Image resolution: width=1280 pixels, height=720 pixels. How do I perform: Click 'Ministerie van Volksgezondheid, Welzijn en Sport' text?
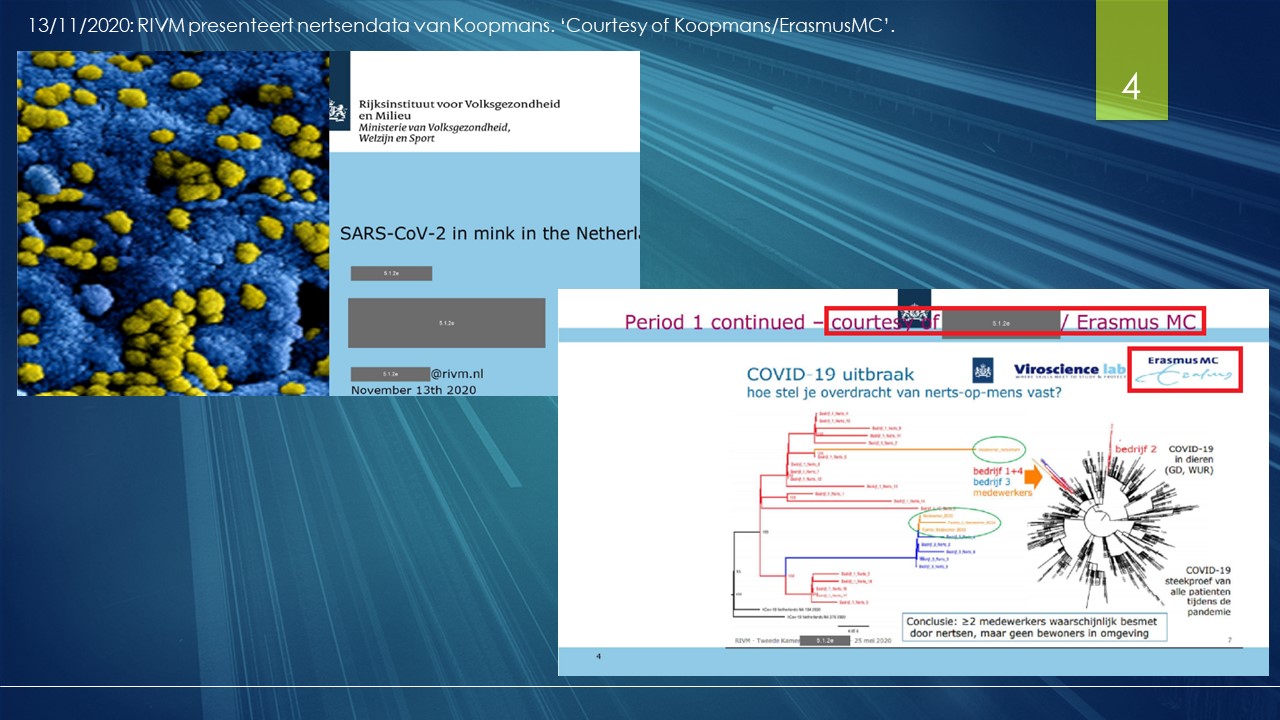point(434,133)
